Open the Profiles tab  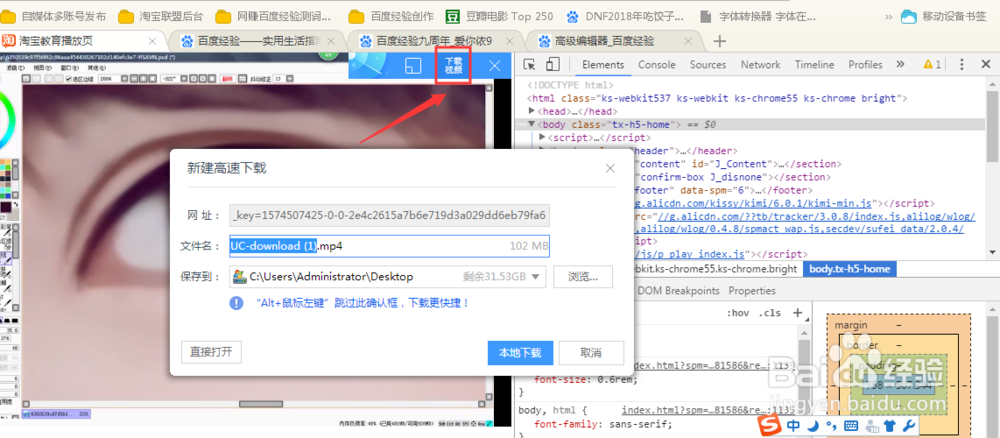(865, 64)
